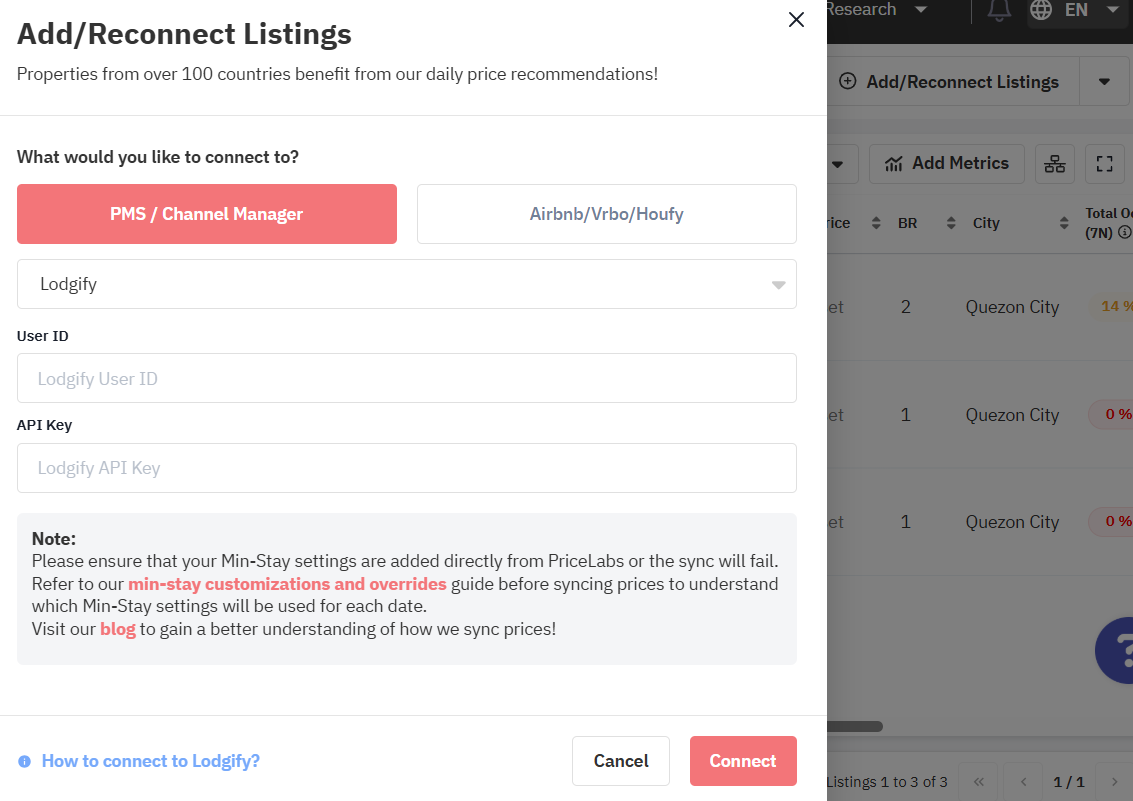Click the info icon near Total Occupancy
Image resolution: width=1133 pixels, height=801 pixels.
point(1124,233)
